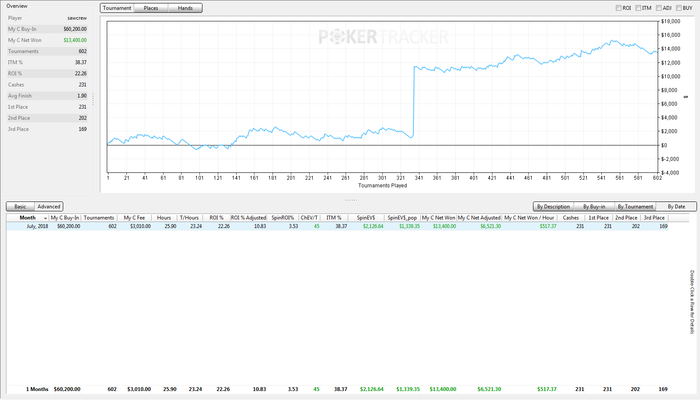
Task: Group report By Description
Action: [553, 206]
